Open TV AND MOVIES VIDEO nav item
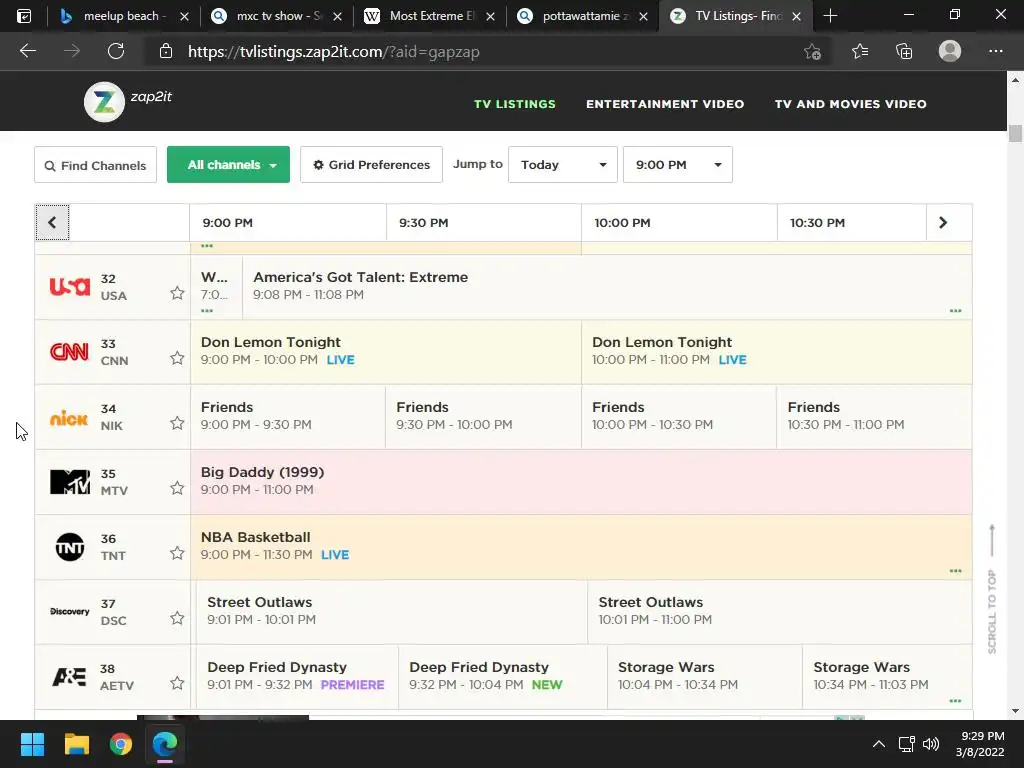 [850, 104]
